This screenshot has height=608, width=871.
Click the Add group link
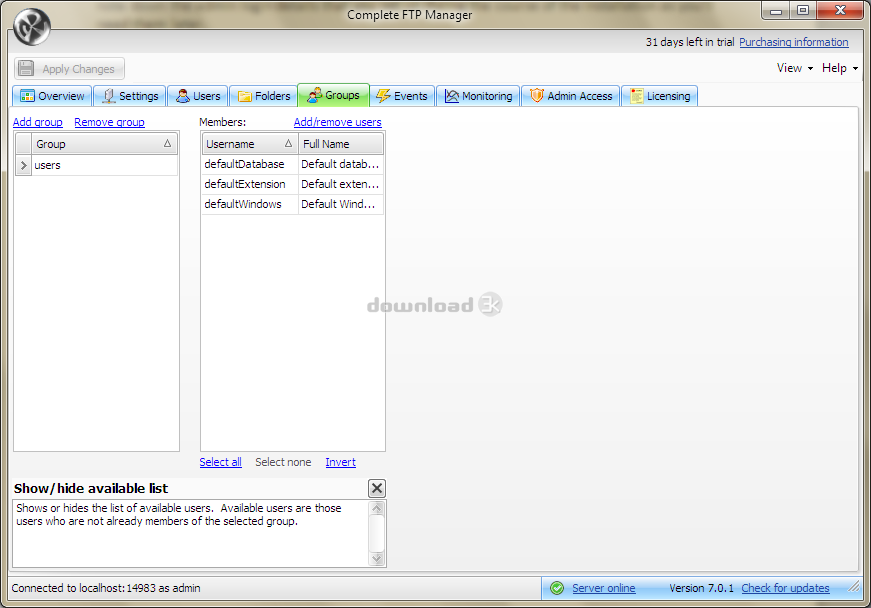click(x=38, y=122)
